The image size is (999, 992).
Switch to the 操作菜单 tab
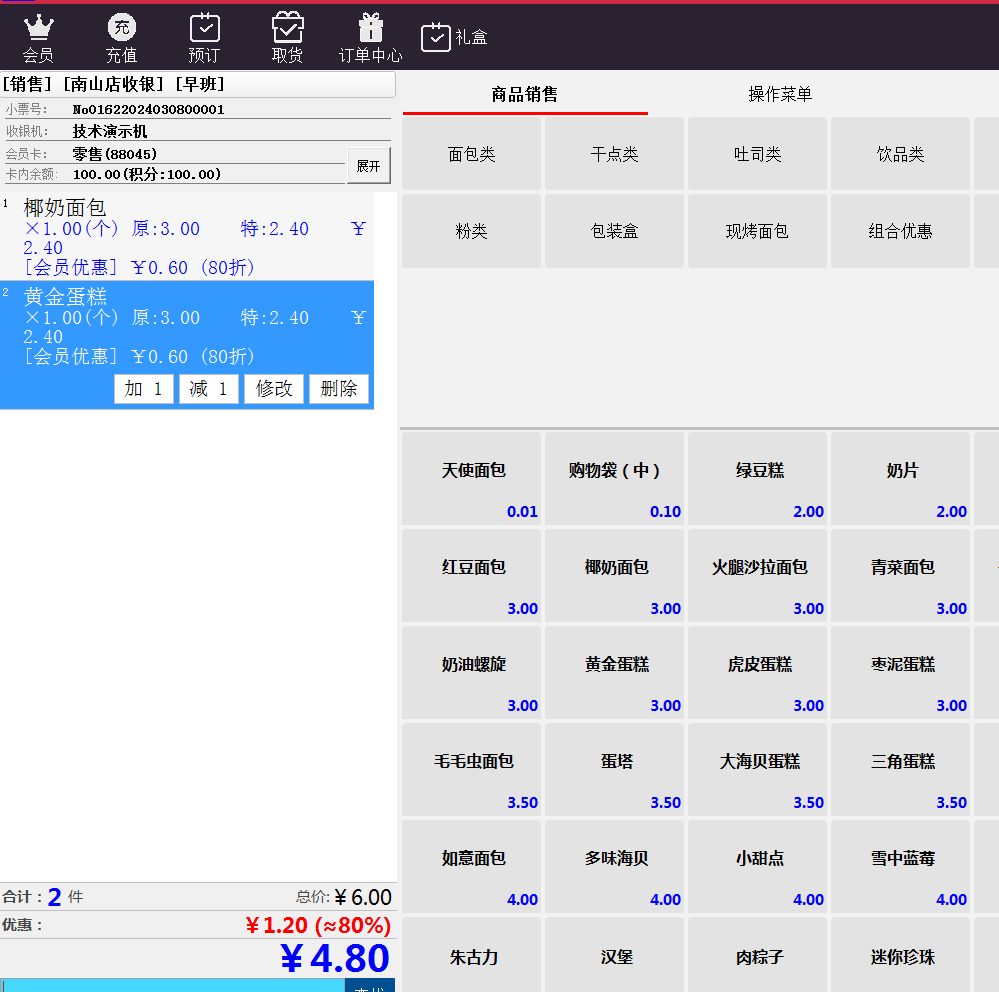tap(780, 95)
